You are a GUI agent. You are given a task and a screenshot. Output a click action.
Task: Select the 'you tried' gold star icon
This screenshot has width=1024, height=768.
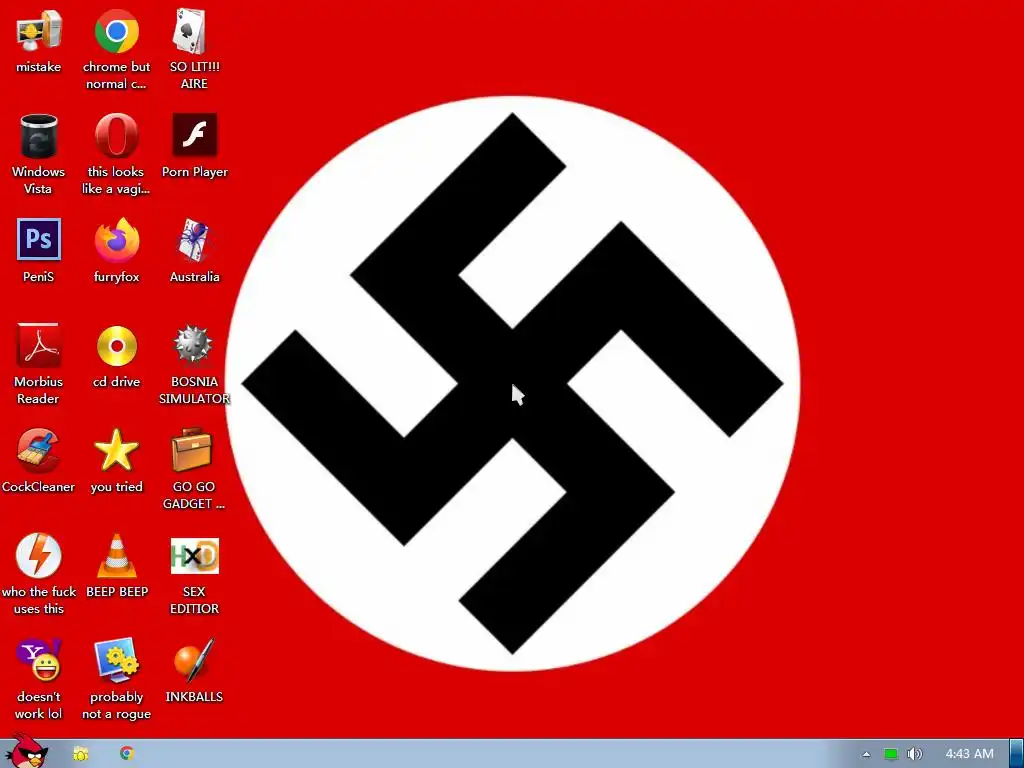click(116, 450)
